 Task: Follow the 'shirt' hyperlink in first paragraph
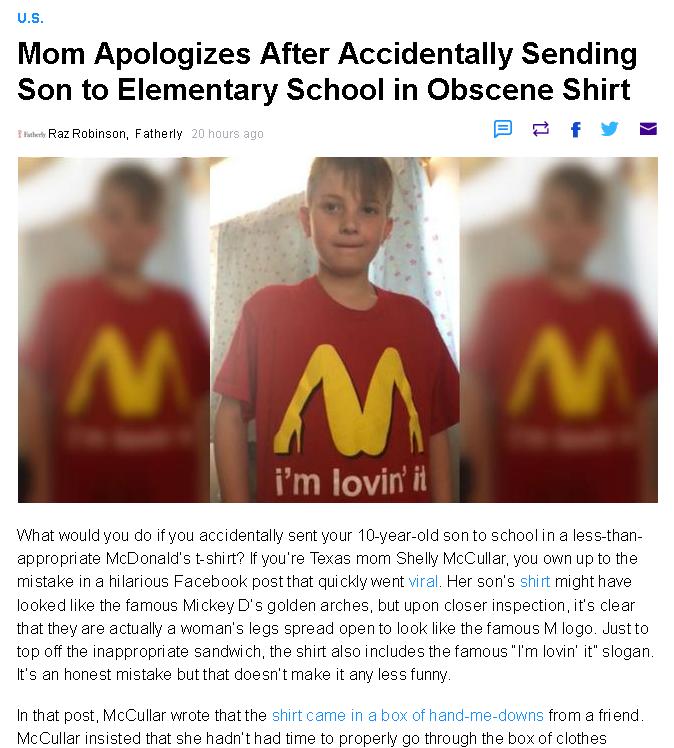[x=535, y=582]
